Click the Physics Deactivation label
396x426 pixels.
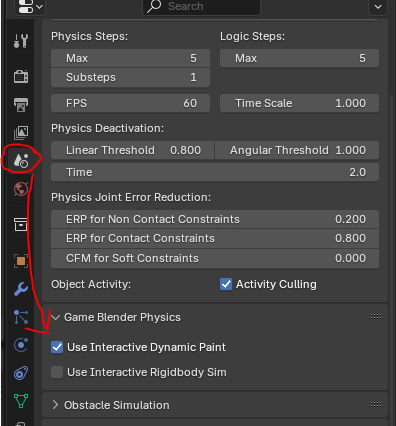107,128
